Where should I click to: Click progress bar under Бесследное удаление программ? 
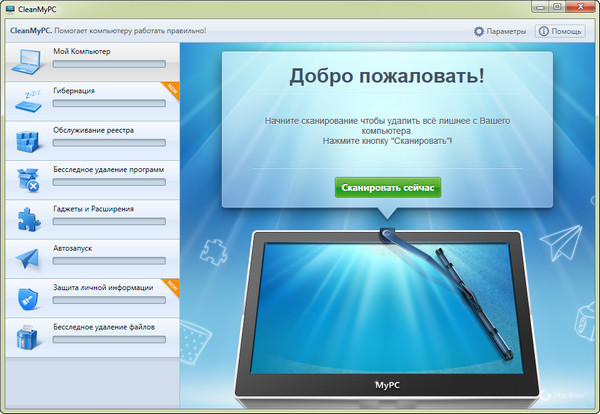point(109,182)
